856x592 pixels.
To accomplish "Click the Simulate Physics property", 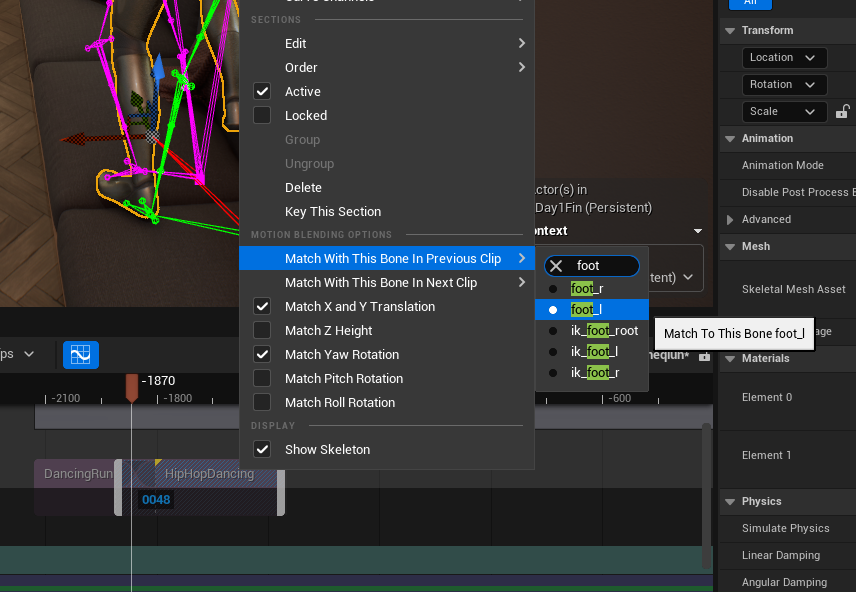I will pos(786,528).
